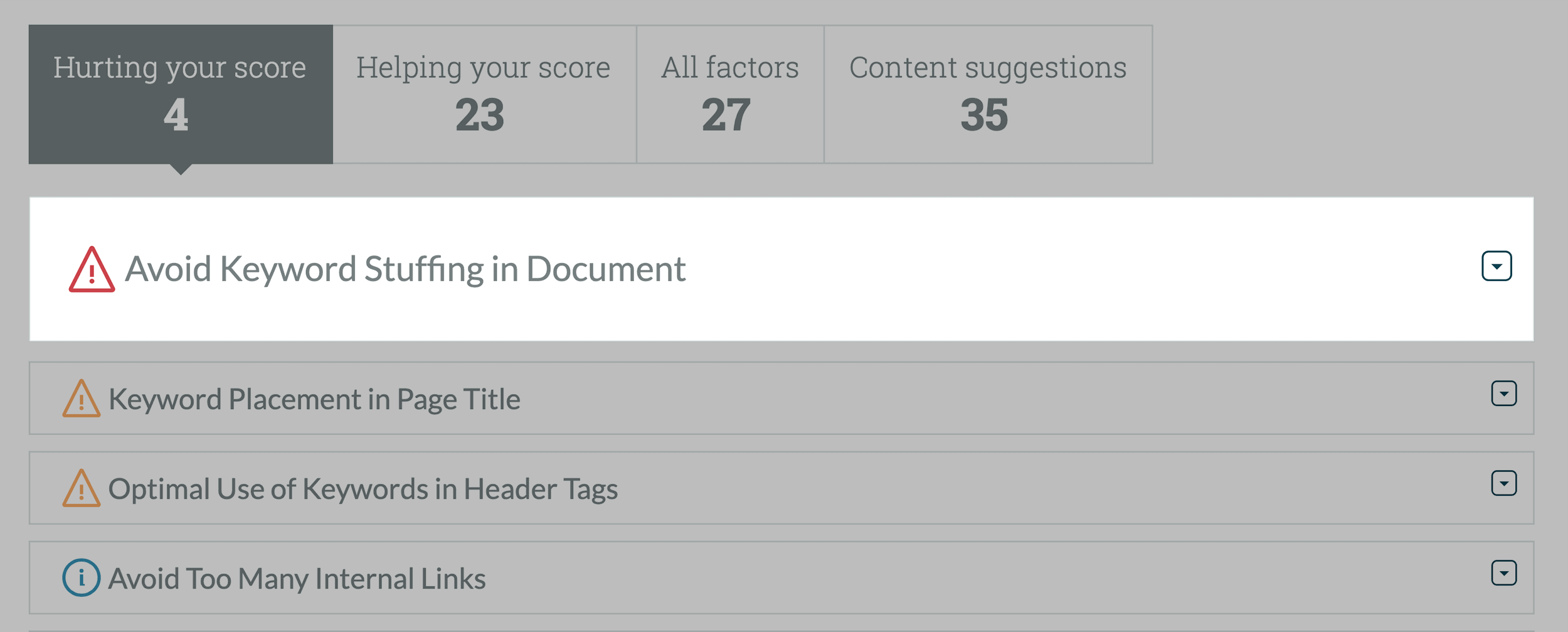
Task: Open the Content suggestions tab
Action: [x=988, y=94]
